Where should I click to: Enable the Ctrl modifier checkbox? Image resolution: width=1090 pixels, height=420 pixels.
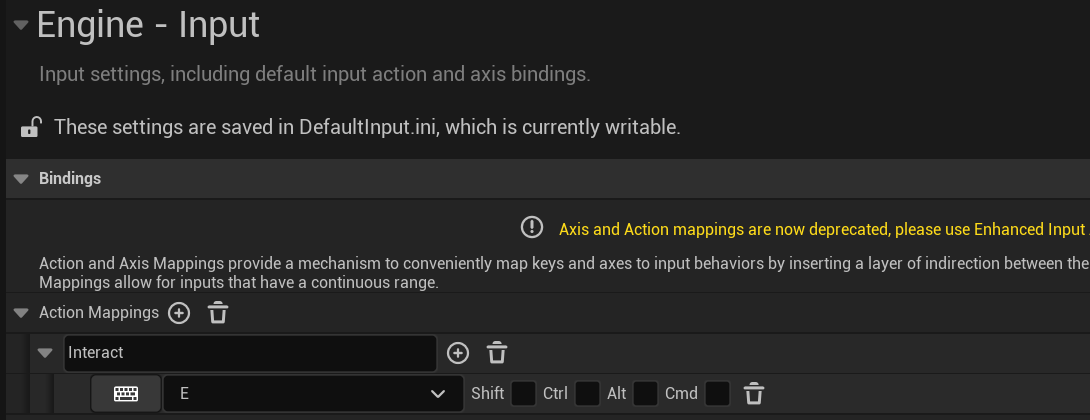click(x=587, y=394)
